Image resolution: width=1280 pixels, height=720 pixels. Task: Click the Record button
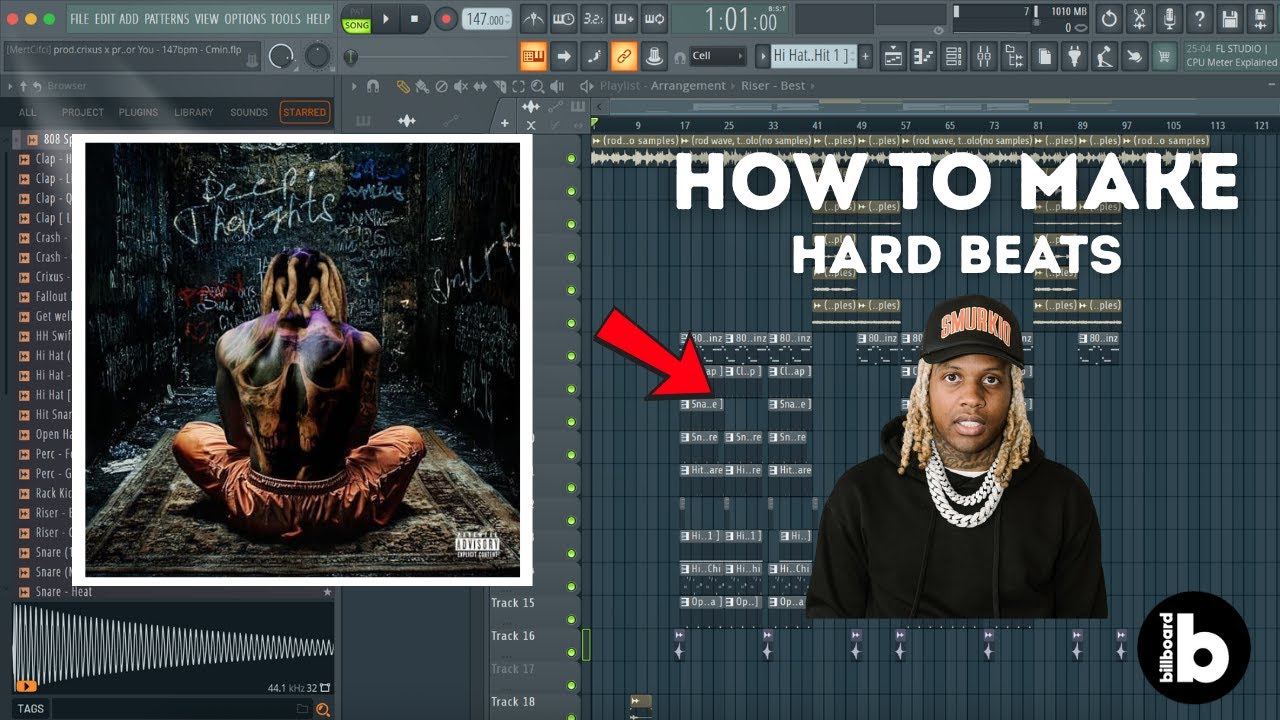click(446, 19)
